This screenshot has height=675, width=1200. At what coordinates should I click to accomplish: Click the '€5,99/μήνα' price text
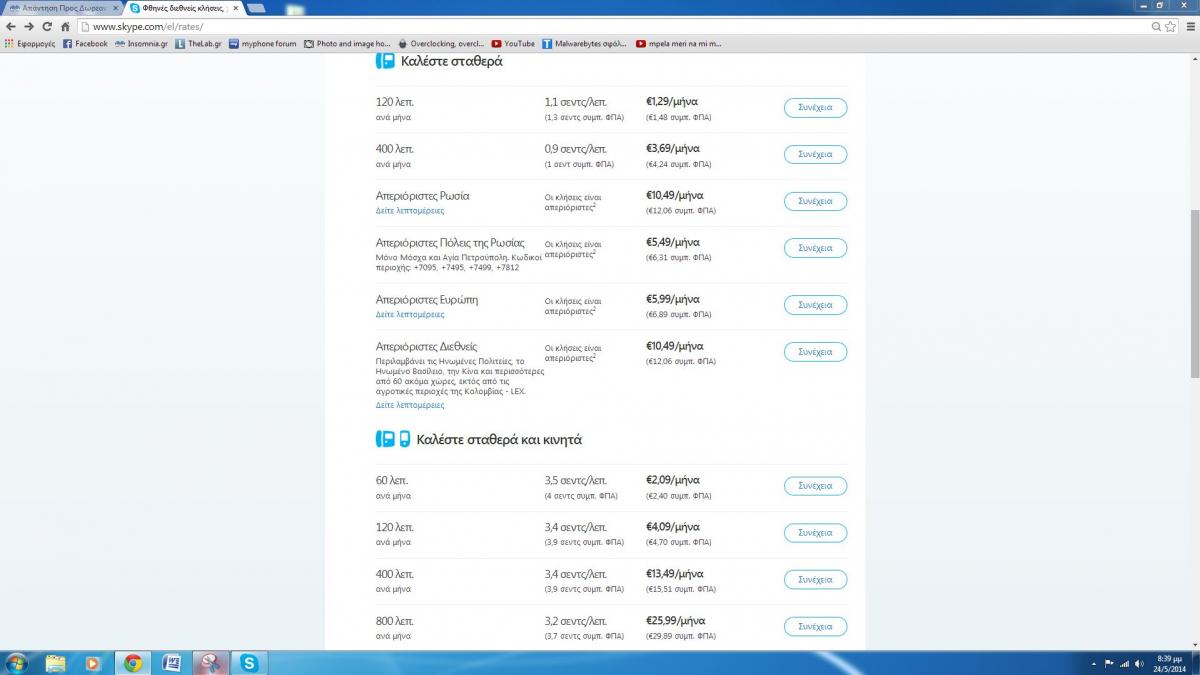click(672, 298)
